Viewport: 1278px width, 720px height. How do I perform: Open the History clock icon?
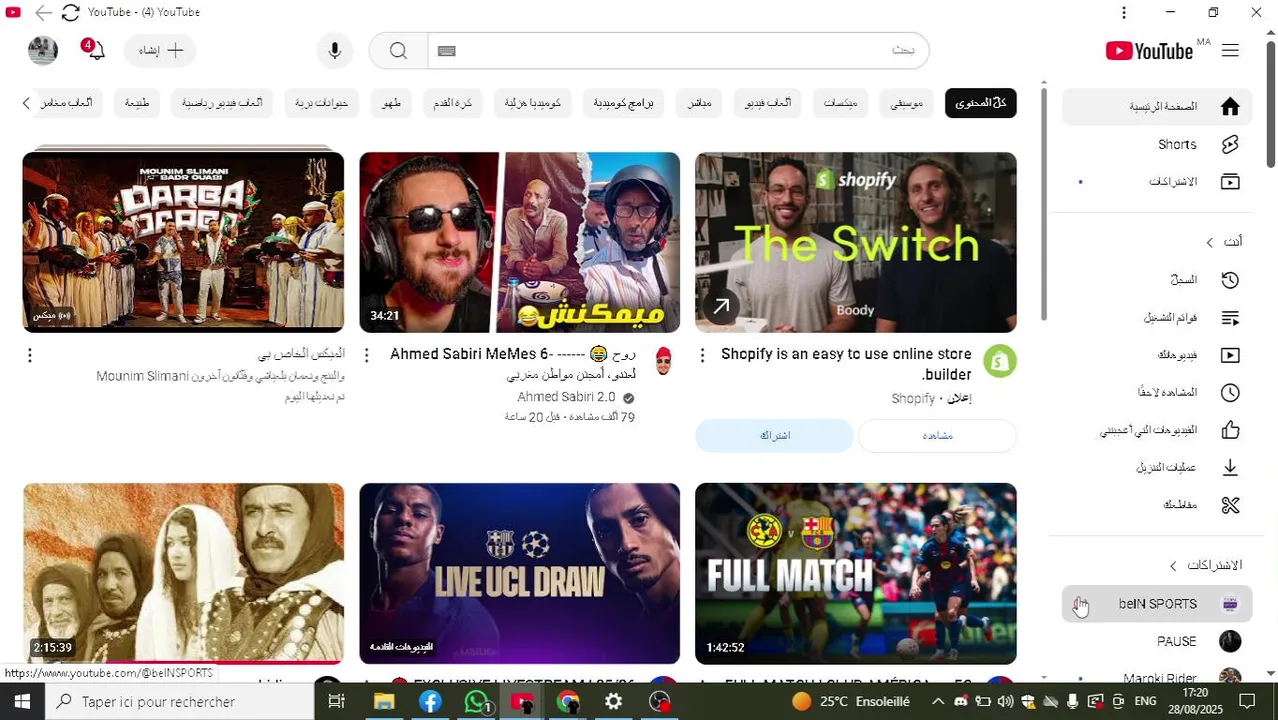(x=1230, y=280)
